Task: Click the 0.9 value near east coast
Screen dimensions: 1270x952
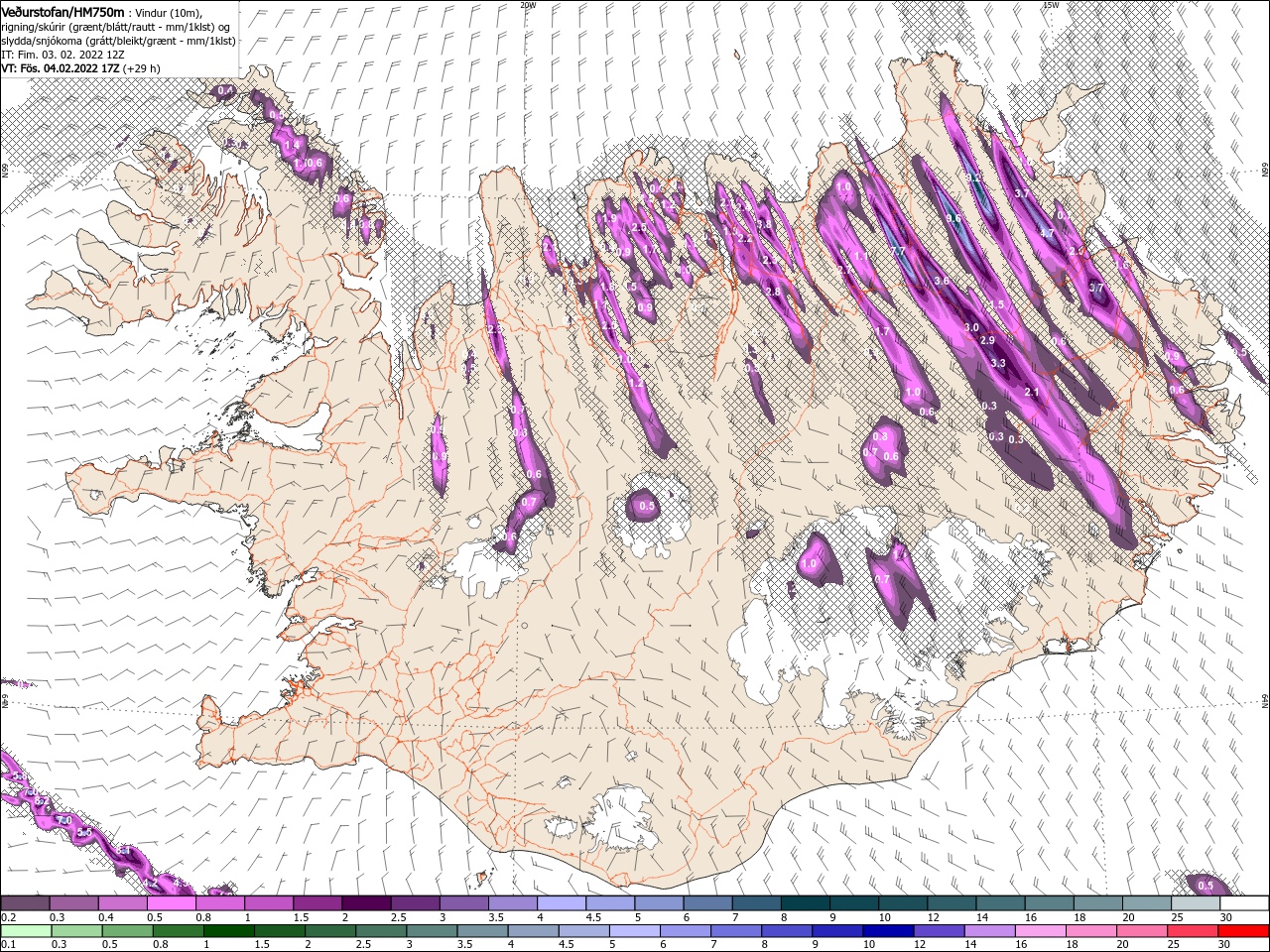Action: (x=1173, y=356)
